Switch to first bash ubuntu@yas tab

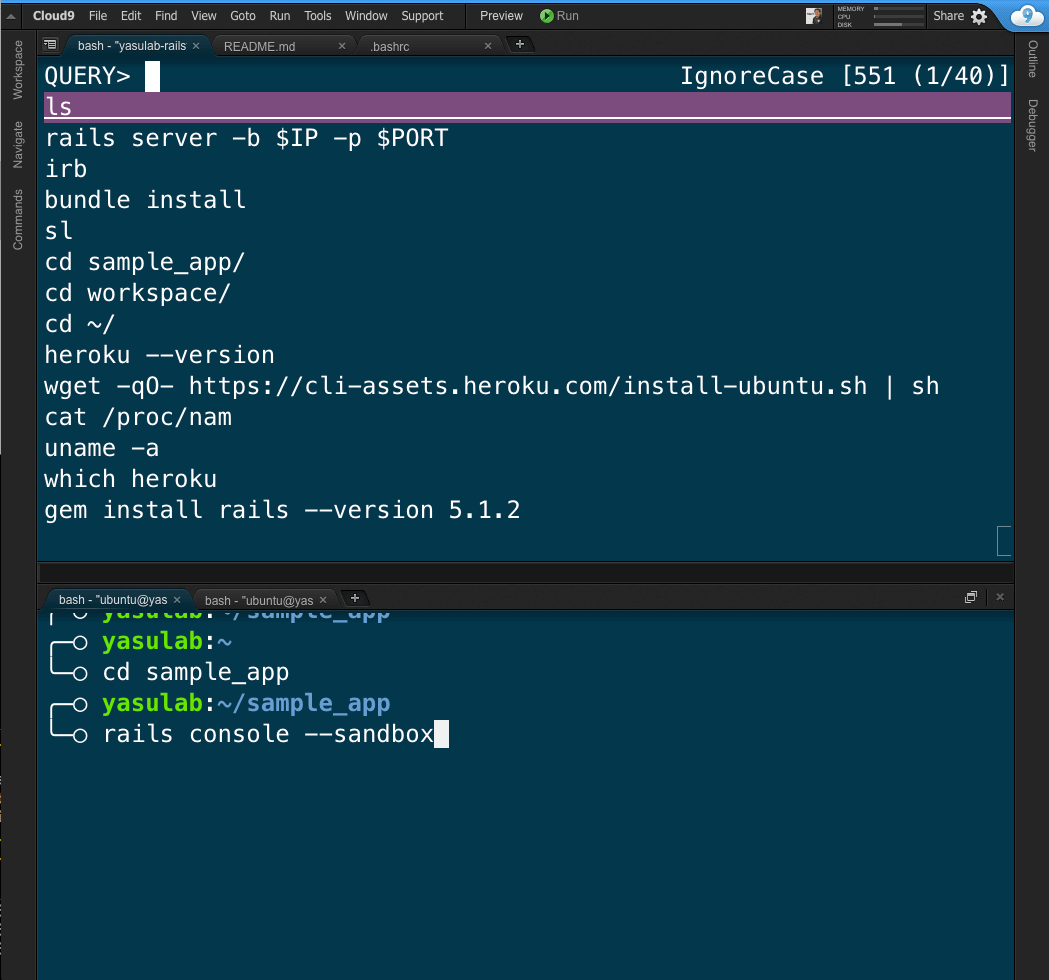tap(112, 599)
